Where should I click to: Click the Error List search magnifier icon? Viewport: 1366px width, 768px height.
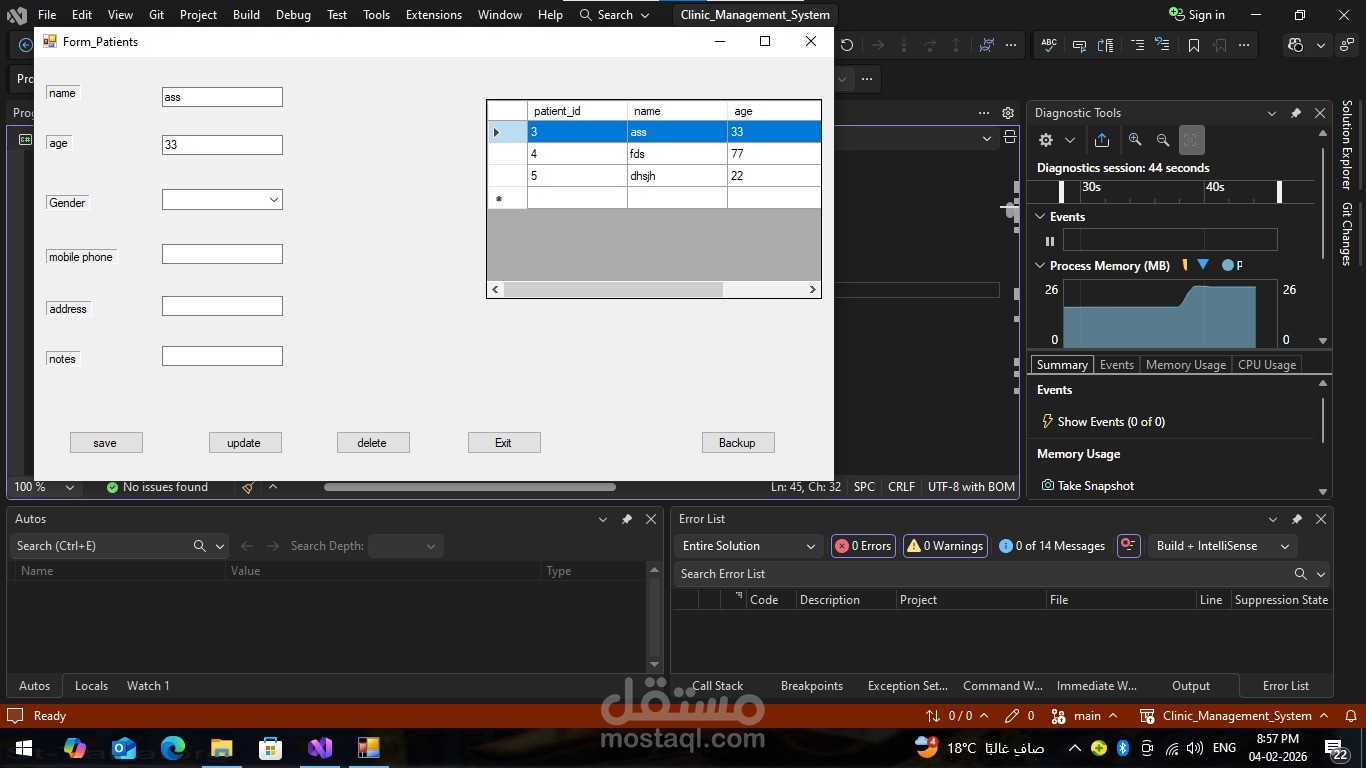1300,574
